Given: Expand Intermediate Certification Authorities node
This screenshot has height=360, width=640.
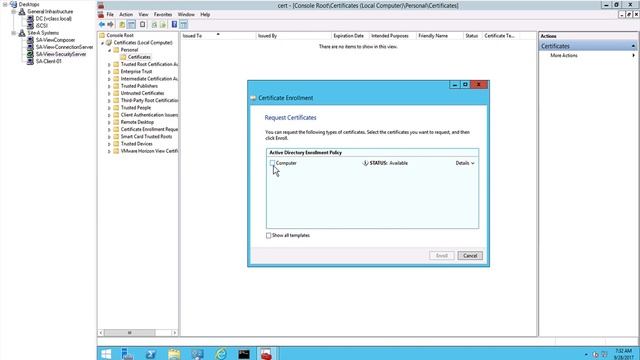Looking at the screenshot, I should tap(109, 79).
